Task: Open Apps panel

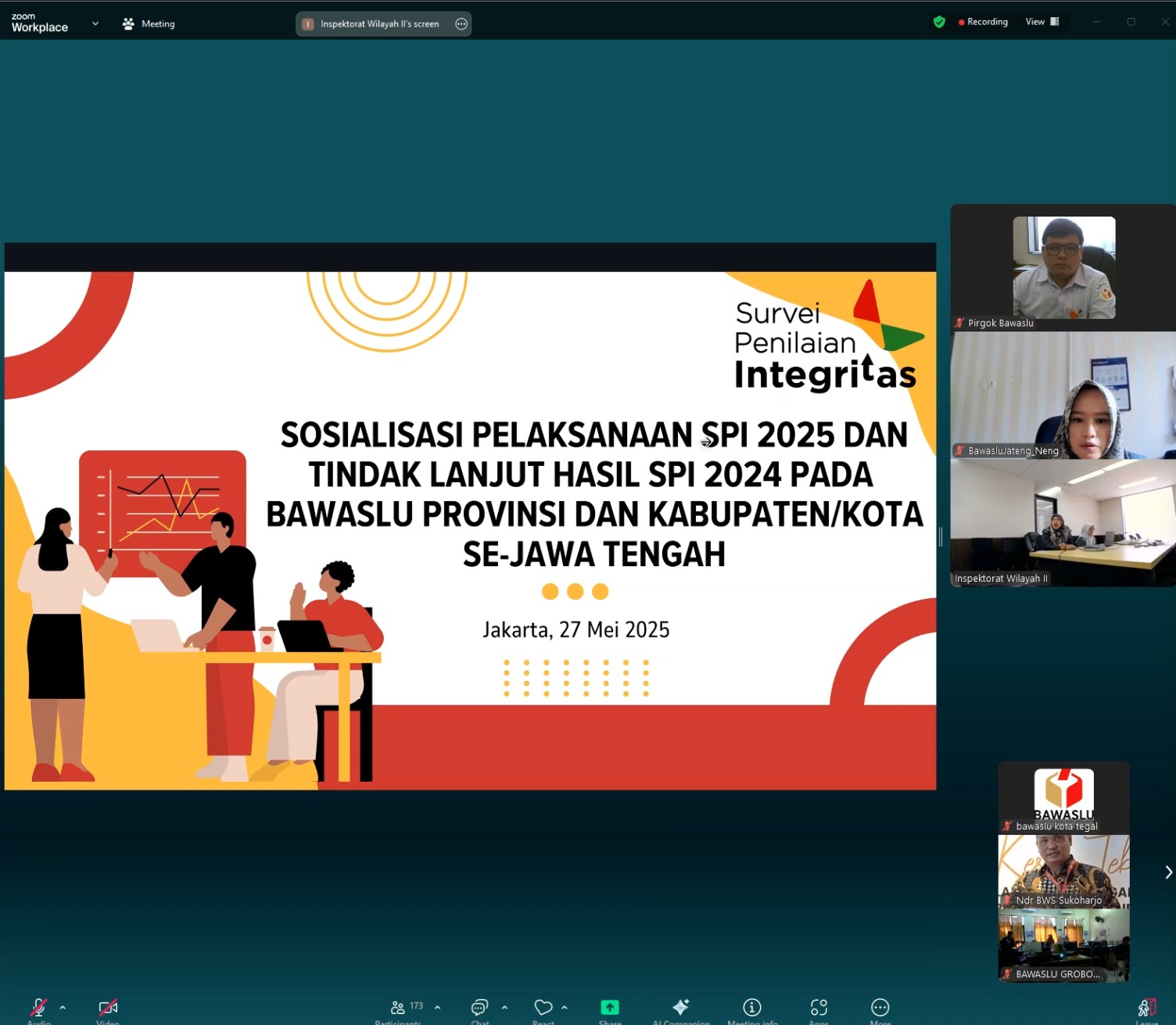Action: pos(818,1009)
